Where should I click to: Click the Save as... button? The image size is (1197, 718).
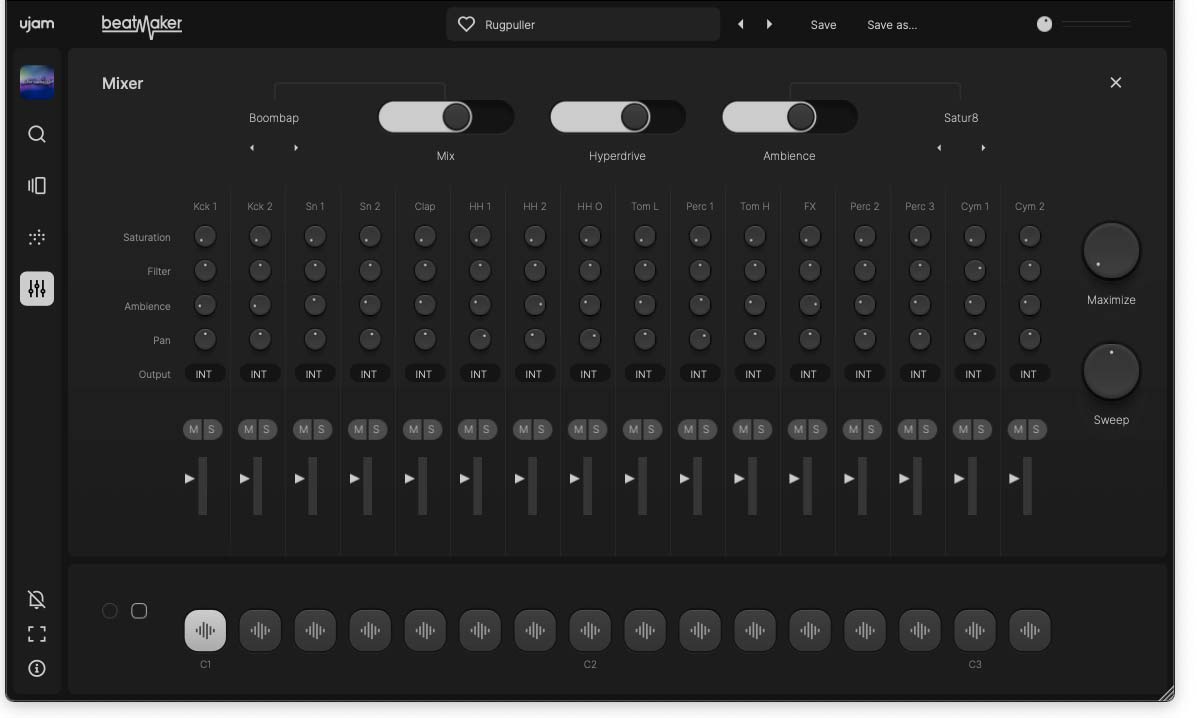pyautogui.click(x=891, y=25)
